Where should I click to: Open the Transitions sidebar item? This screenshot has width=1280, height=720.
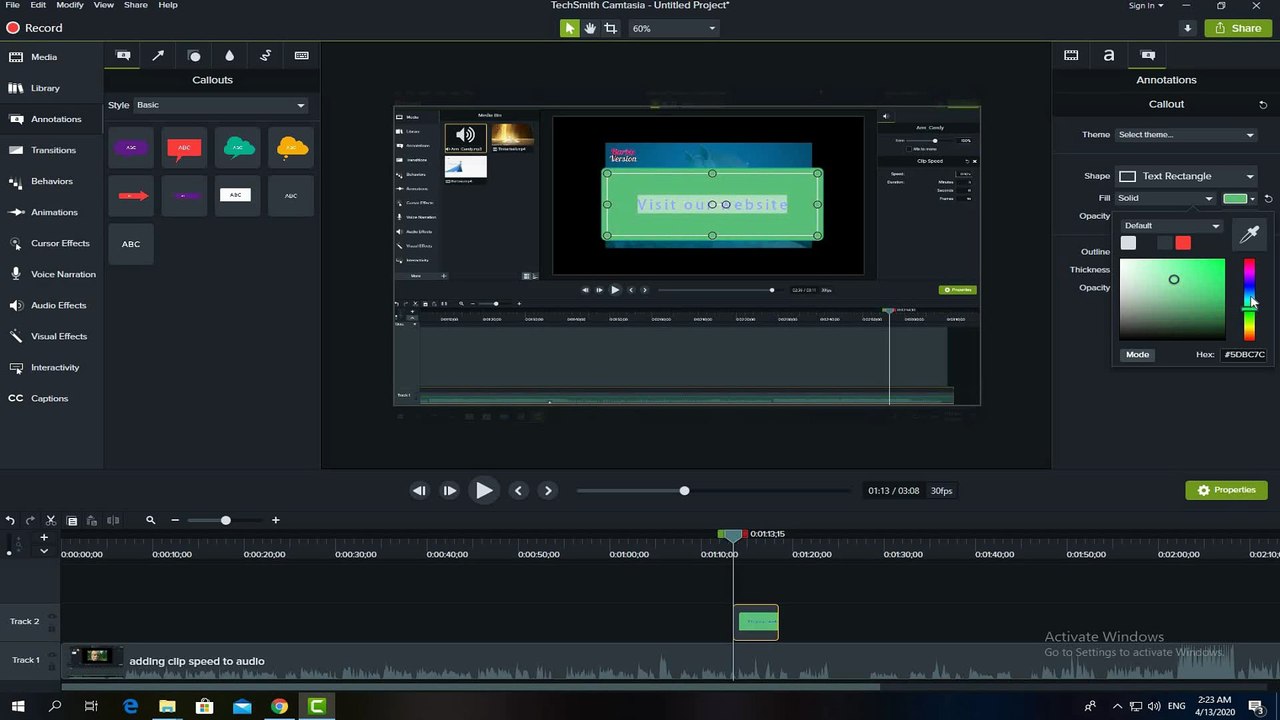click(x=42, y=150)
